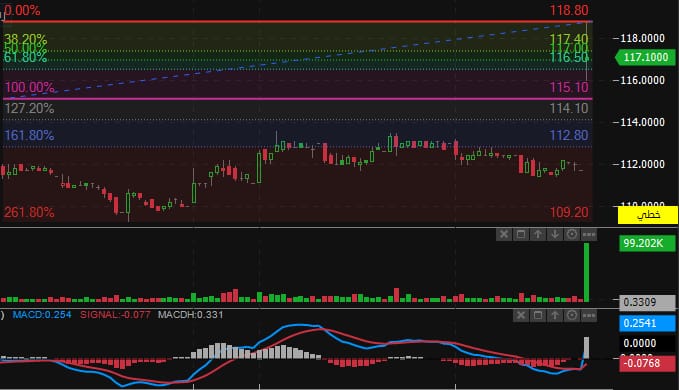Move the volume panel up
679x390 pixels.
pyautogui.click(x=538, y=234)
